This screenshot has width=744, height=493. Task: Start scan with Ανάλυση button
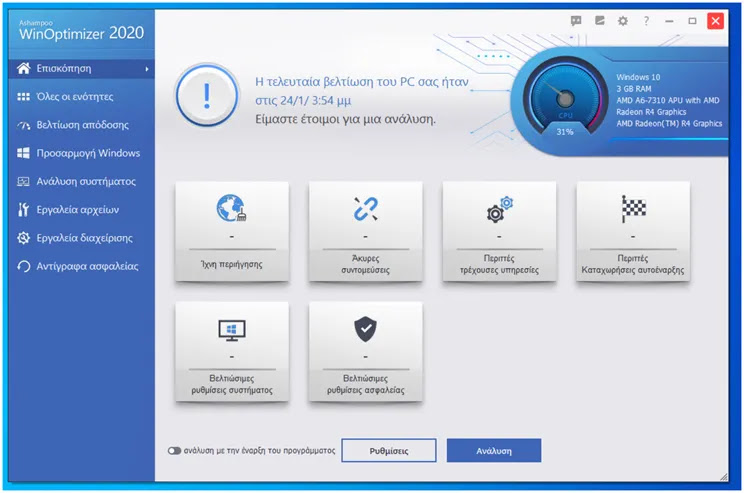(x=494, y=450)
